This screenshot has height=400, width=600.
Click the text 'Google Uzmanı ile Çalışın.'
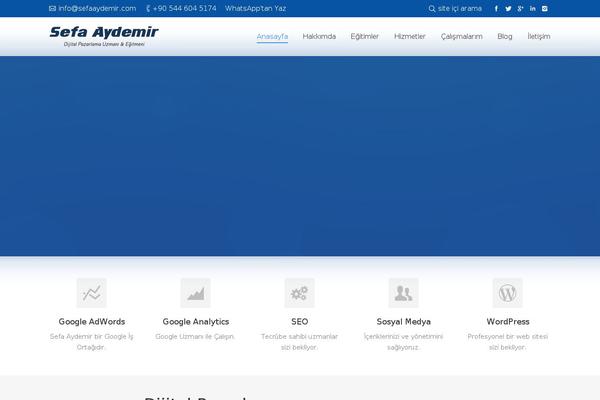(195, 336)
